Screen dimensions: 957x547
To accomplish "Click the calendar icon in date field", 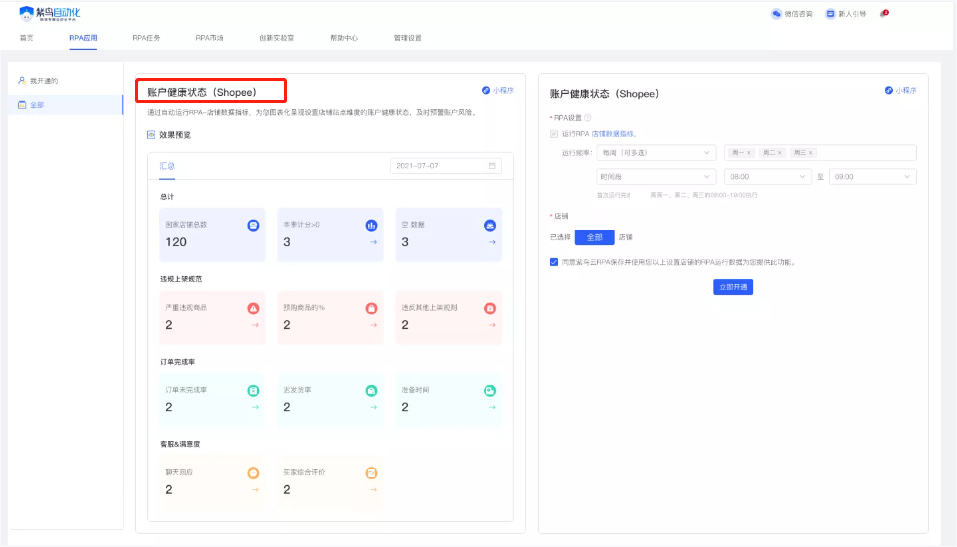I will click(492, 166).
